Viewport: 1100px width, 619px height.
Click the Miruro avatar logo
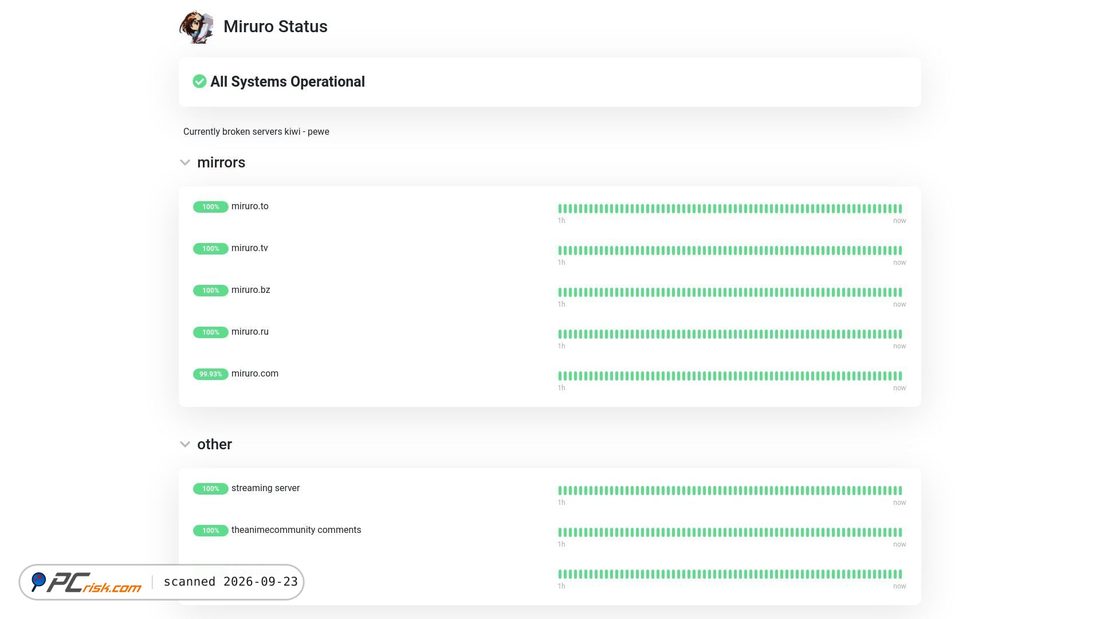196,27
